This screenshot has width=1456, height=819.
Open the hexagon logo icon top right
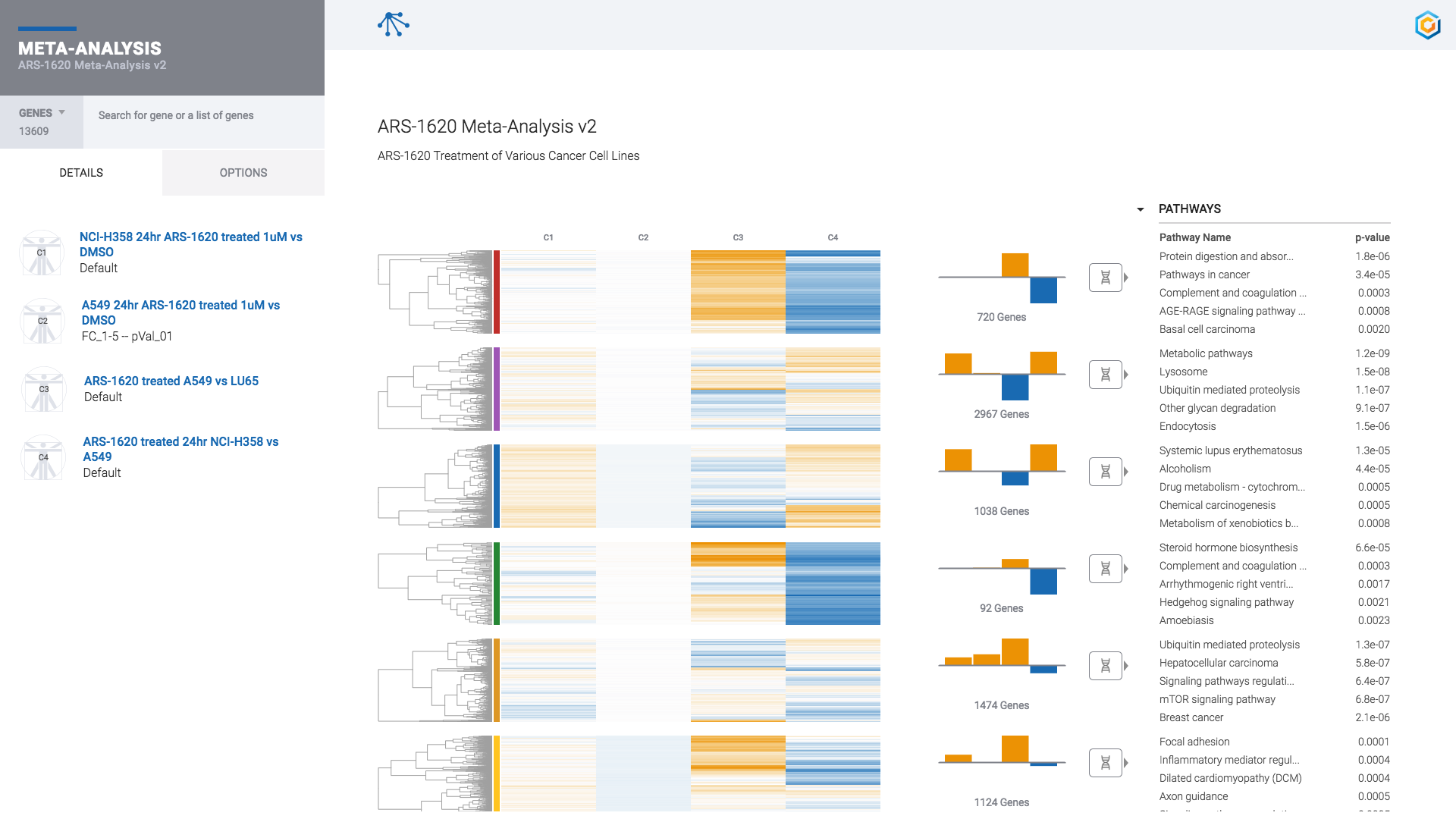point(1427,25)
